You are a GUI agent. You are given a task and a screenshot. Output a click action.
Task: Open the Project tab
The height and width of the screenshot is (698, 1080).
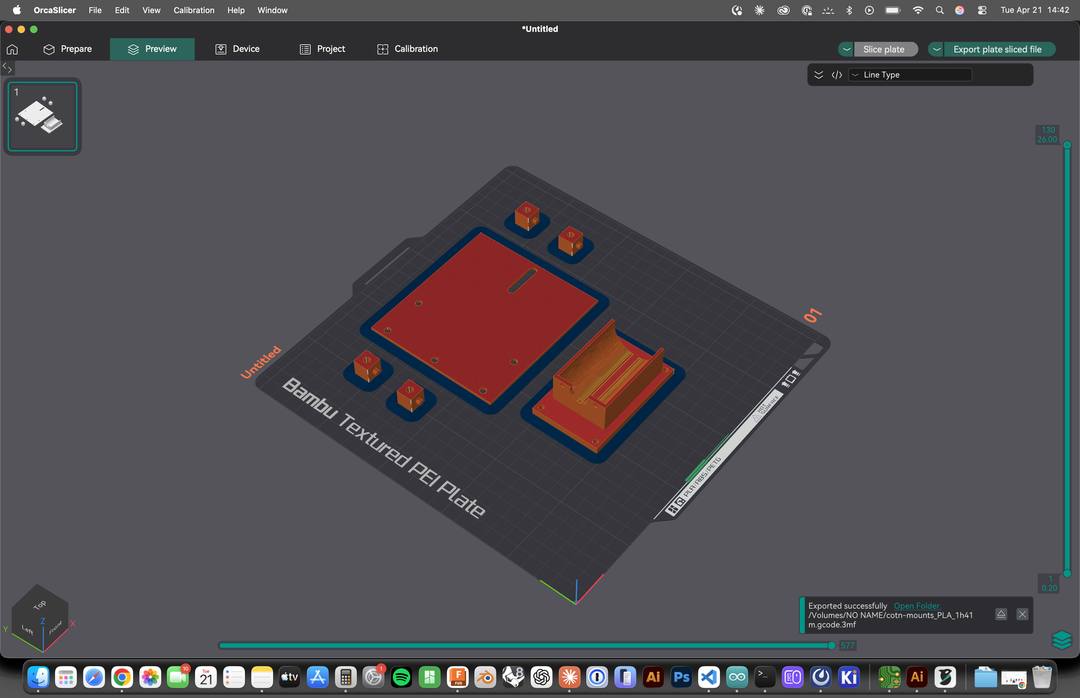(x=322, y=49)
